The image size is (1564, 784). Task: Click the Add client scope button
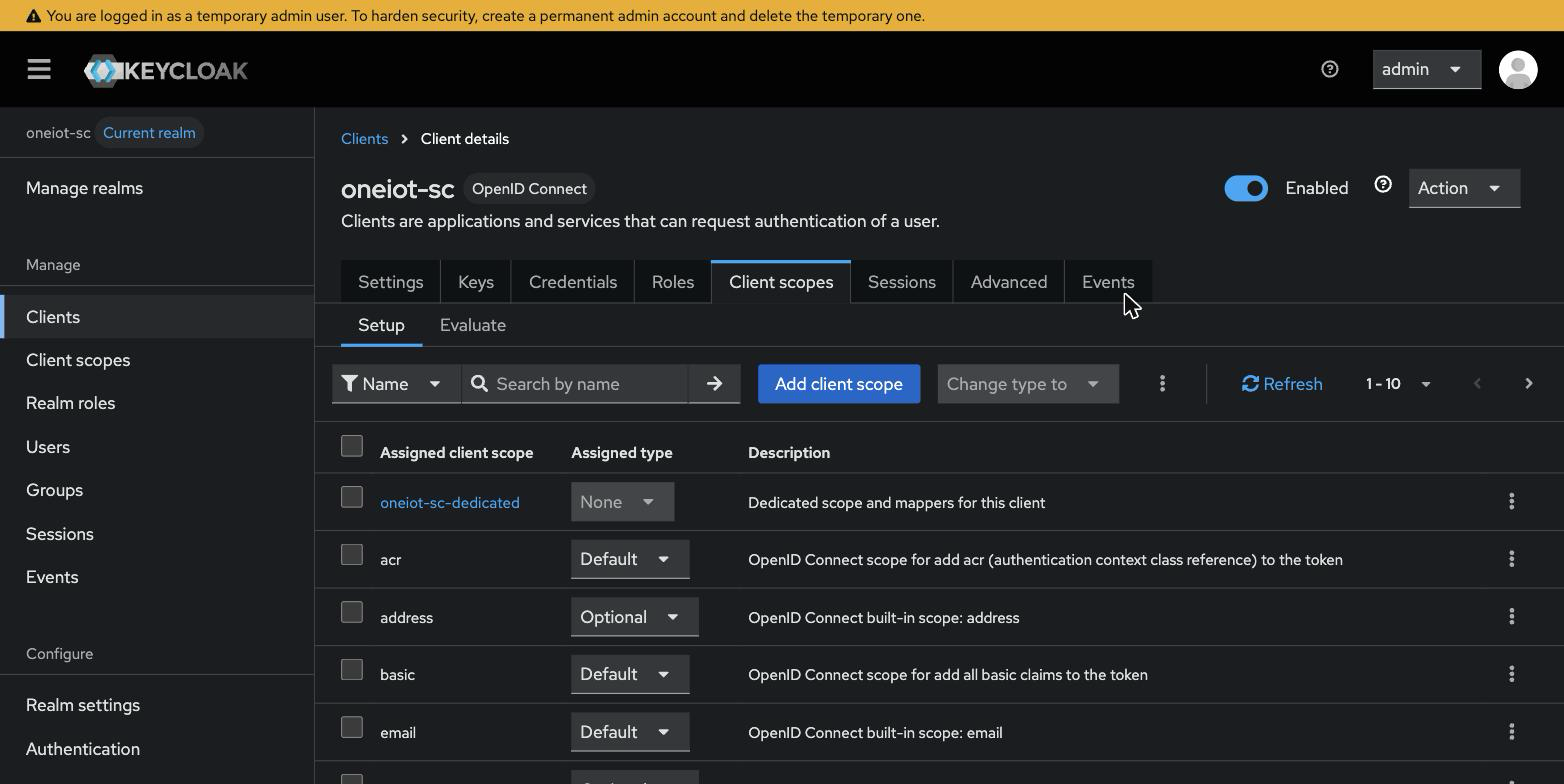(839, 384)
